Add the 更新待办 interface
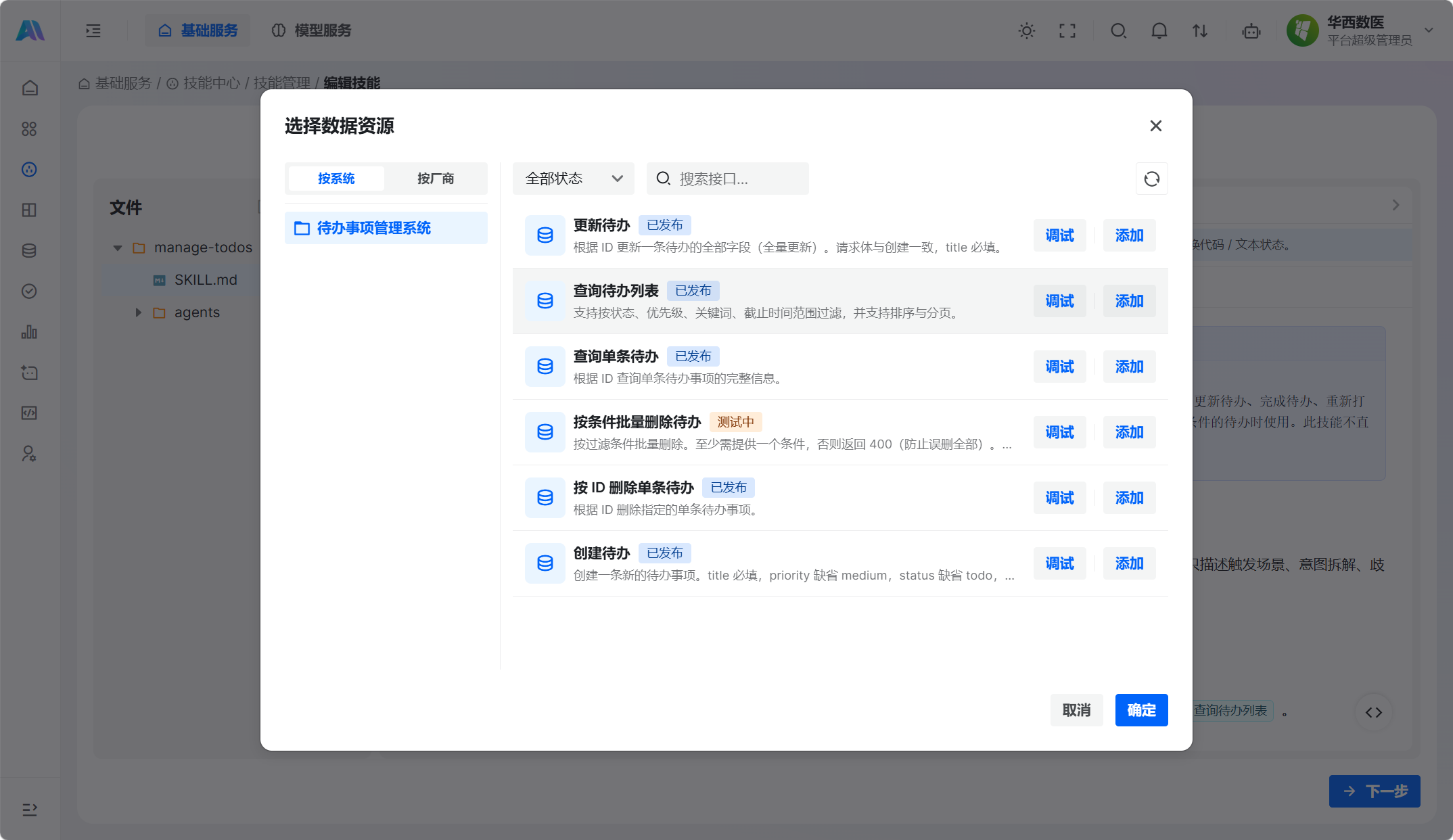This screenshot has width=1453, height=840. 1130,235
